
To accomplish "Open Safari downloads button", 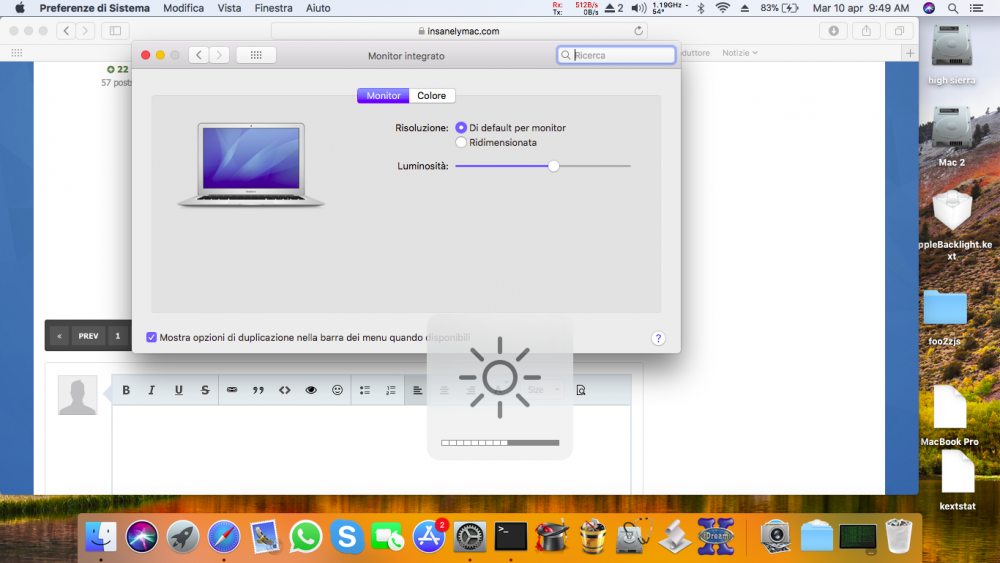I will [x=834, y=31].
